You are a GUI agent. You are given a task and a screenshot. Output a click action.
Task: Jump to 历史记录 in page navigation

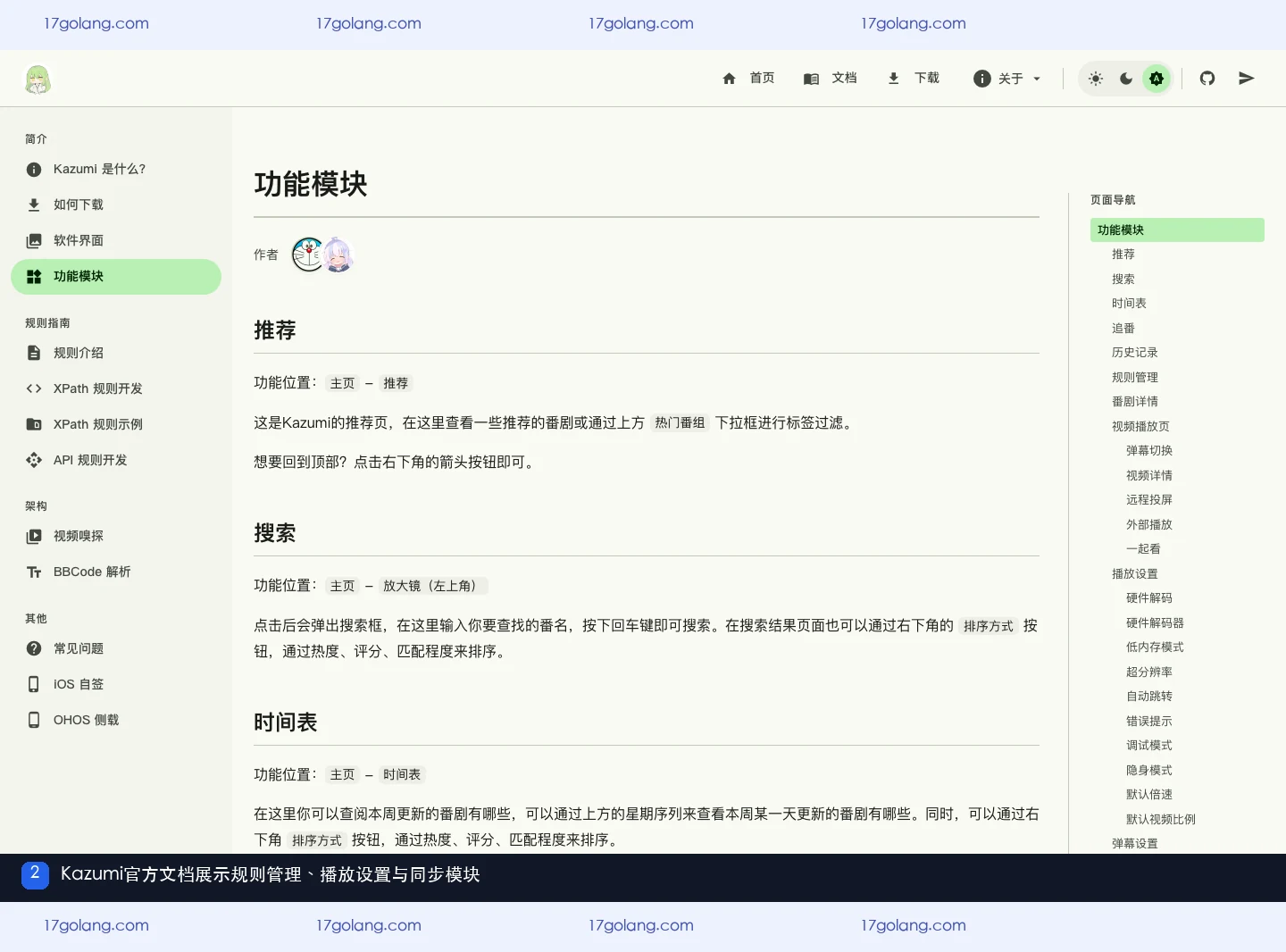pyautogui.click(x=1135, y=353)
